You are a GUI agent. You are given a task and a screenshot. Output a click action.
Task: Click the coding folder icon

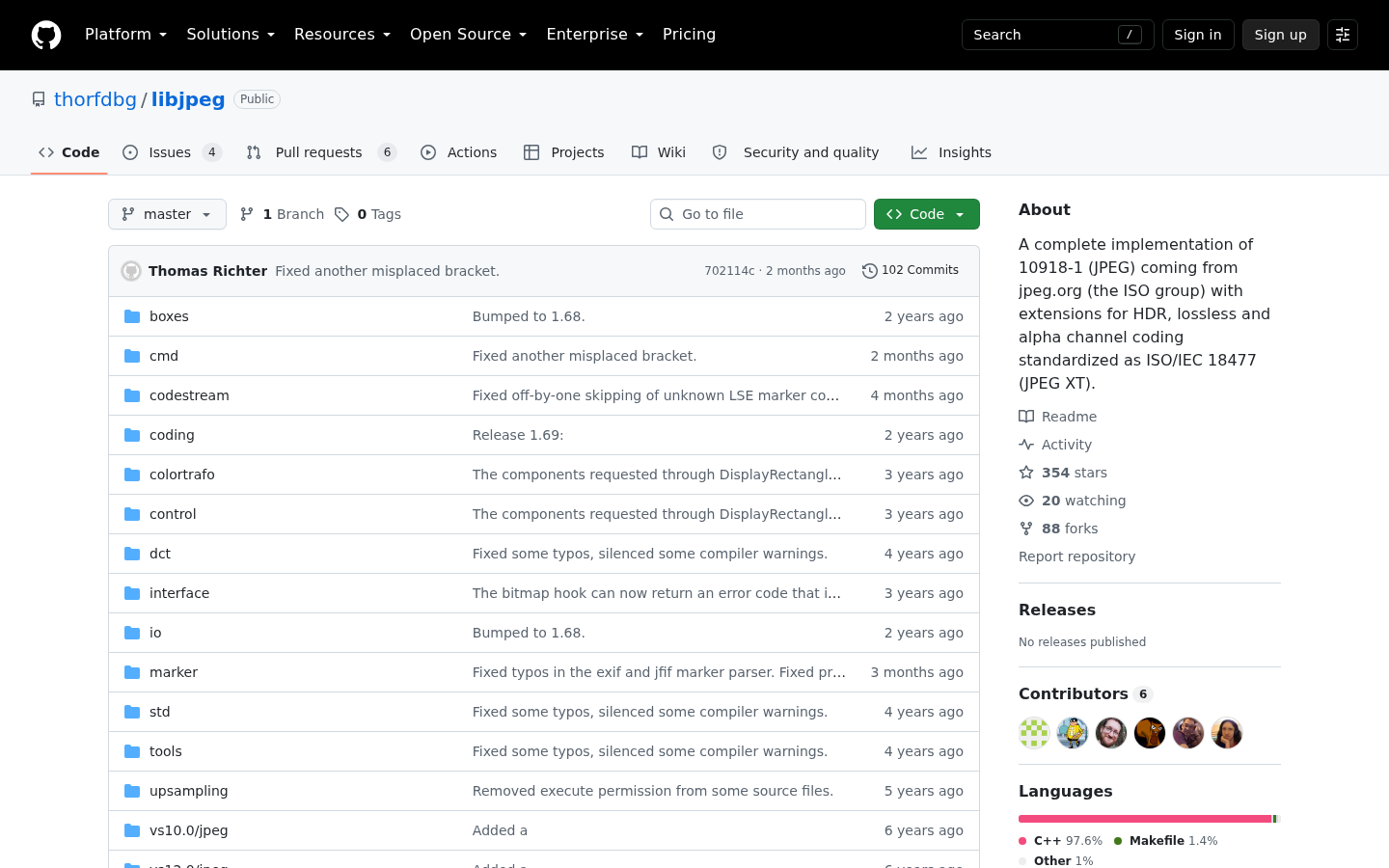tap(132, 435)
